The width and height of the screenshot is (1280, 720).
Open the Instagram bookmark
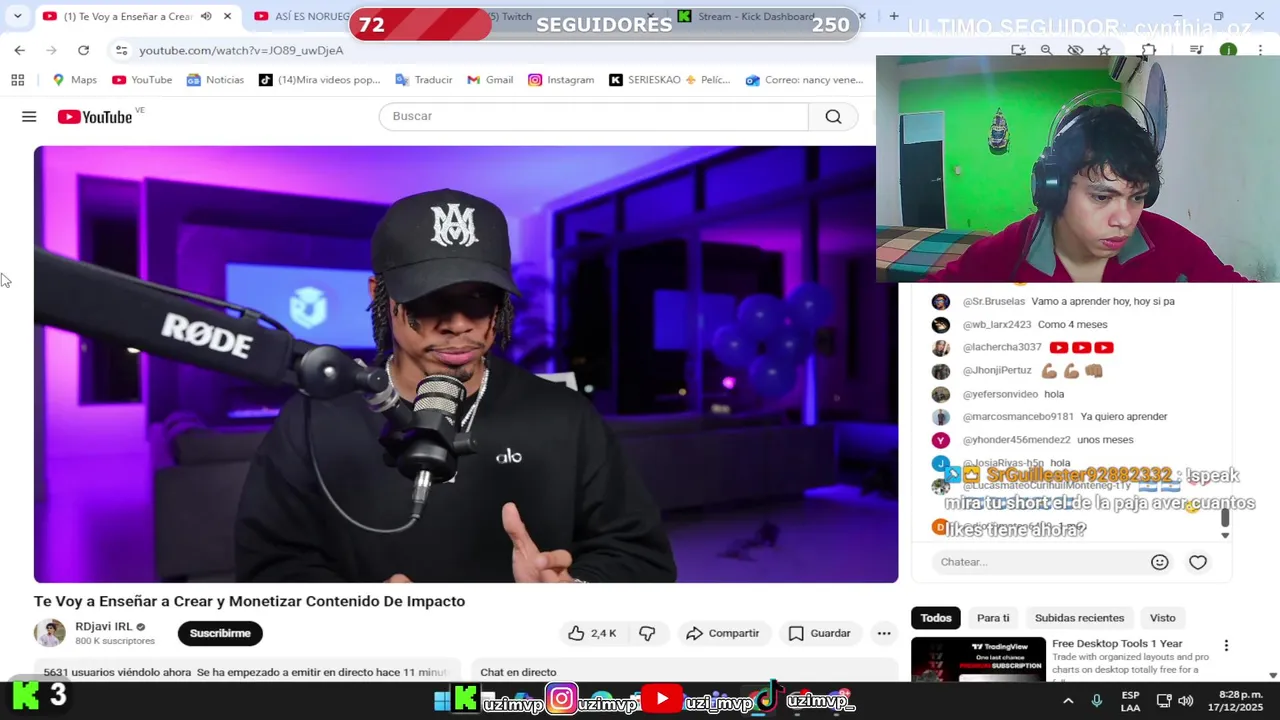[561, 80]
